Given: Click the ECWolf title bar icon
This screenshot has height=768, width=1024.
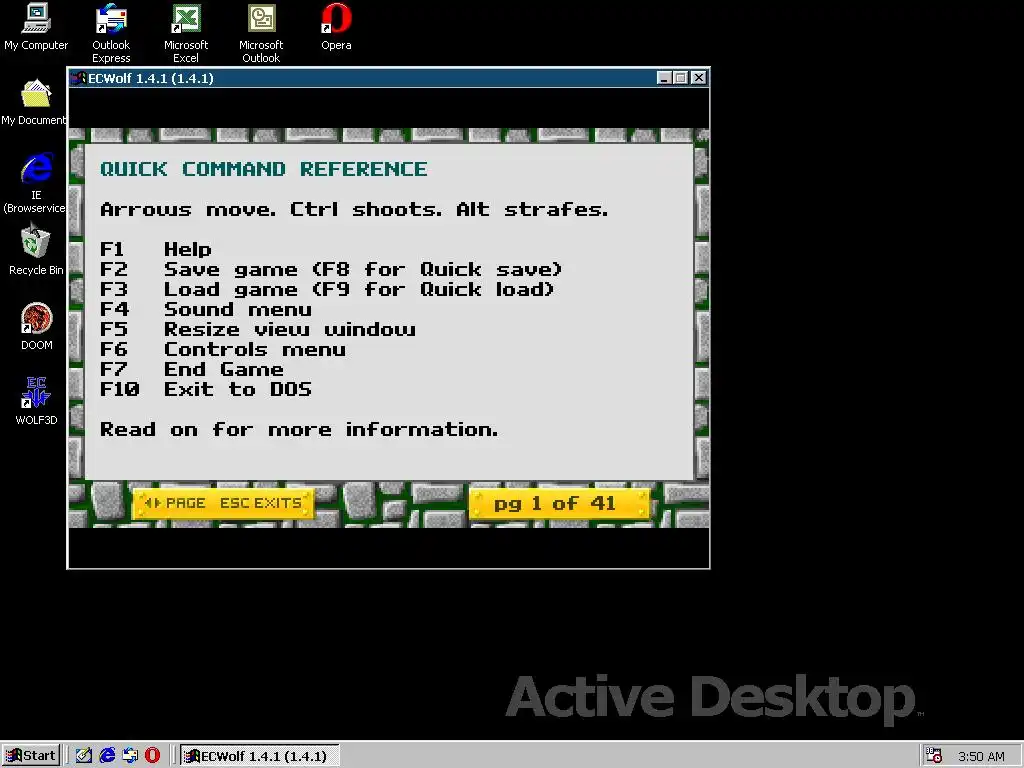Looking at the screenshot, I should click(79, 78).
